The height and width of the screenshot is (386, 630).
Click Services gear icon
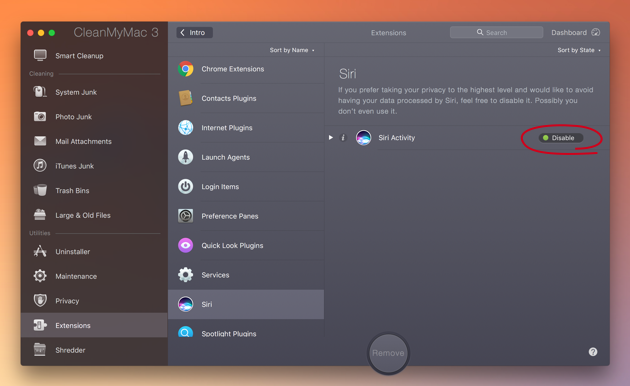pyautogui.click(x=185, y=275)
